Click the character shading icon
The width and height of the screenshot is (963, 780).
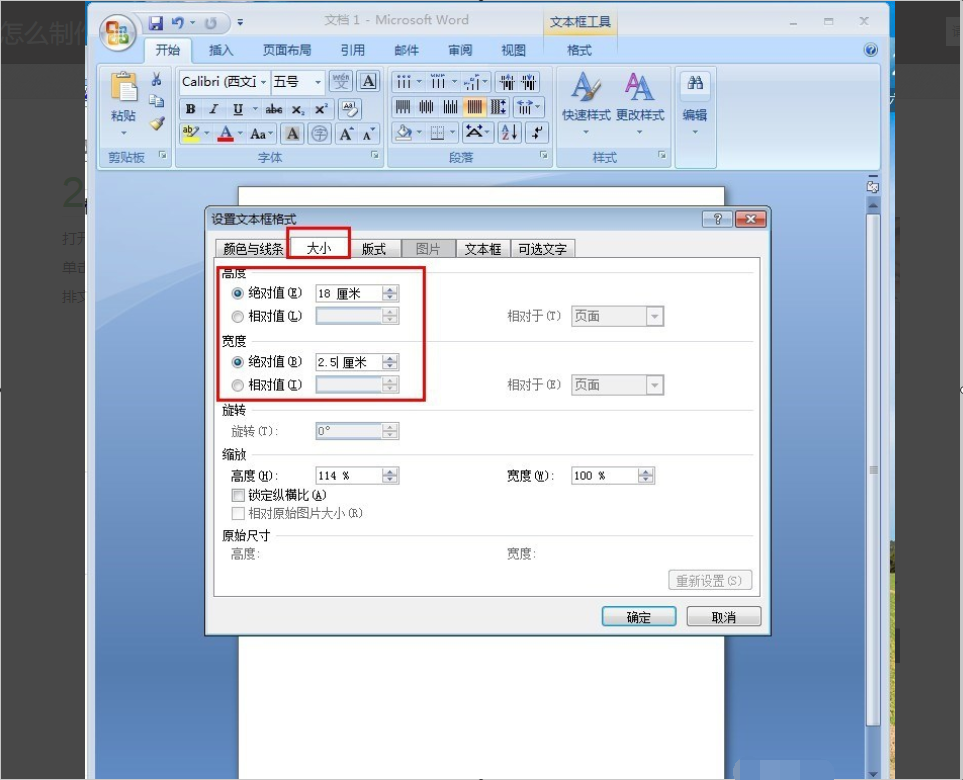pos(293,133)
